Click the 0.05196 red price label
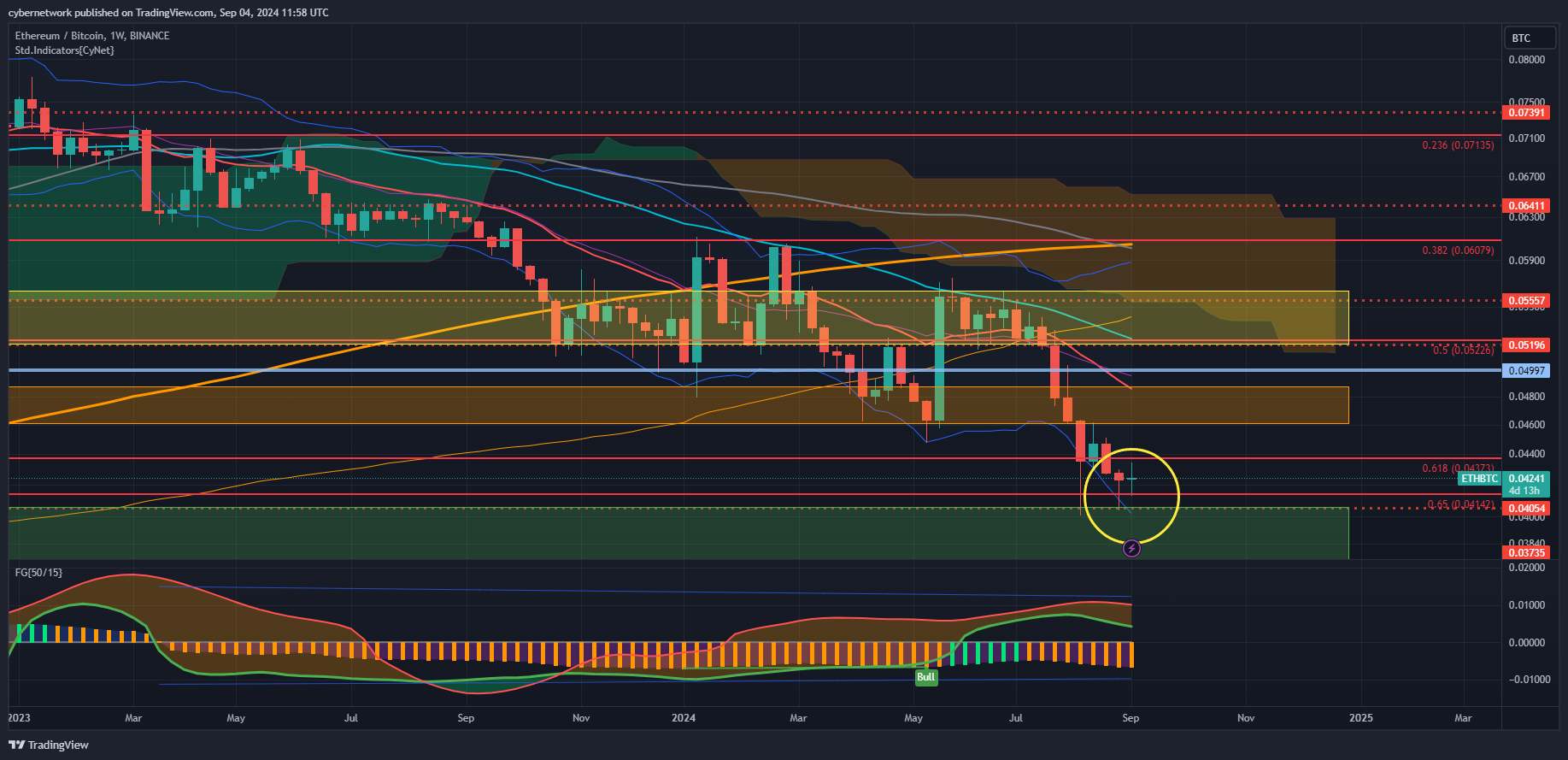Image resolution: width=1568 pixels, height=760 pixels. 1526,345
